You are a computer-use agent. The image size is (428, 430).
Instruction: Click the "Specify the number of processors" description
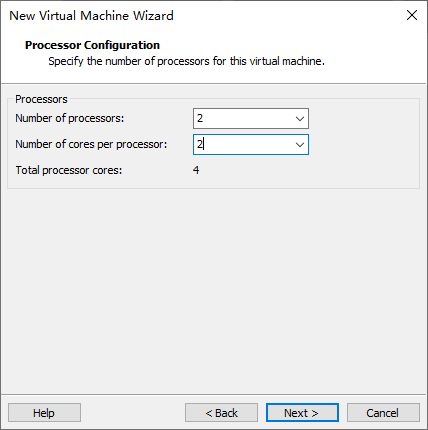click(186, 61)
